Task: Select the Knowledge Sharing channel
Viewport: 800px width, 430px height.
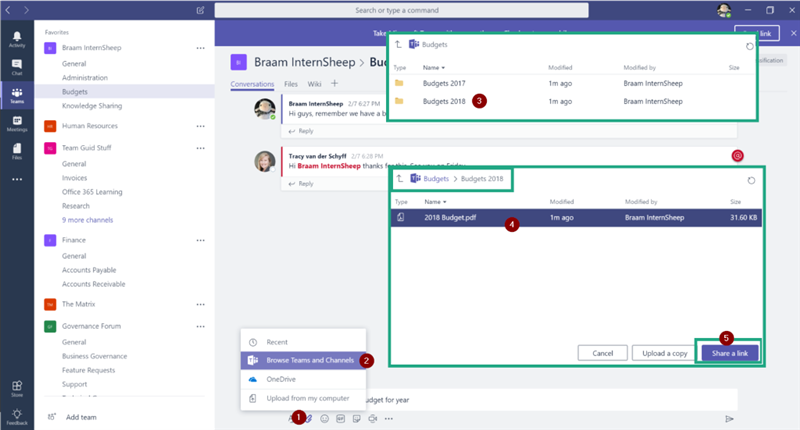Action: [92, 106]
